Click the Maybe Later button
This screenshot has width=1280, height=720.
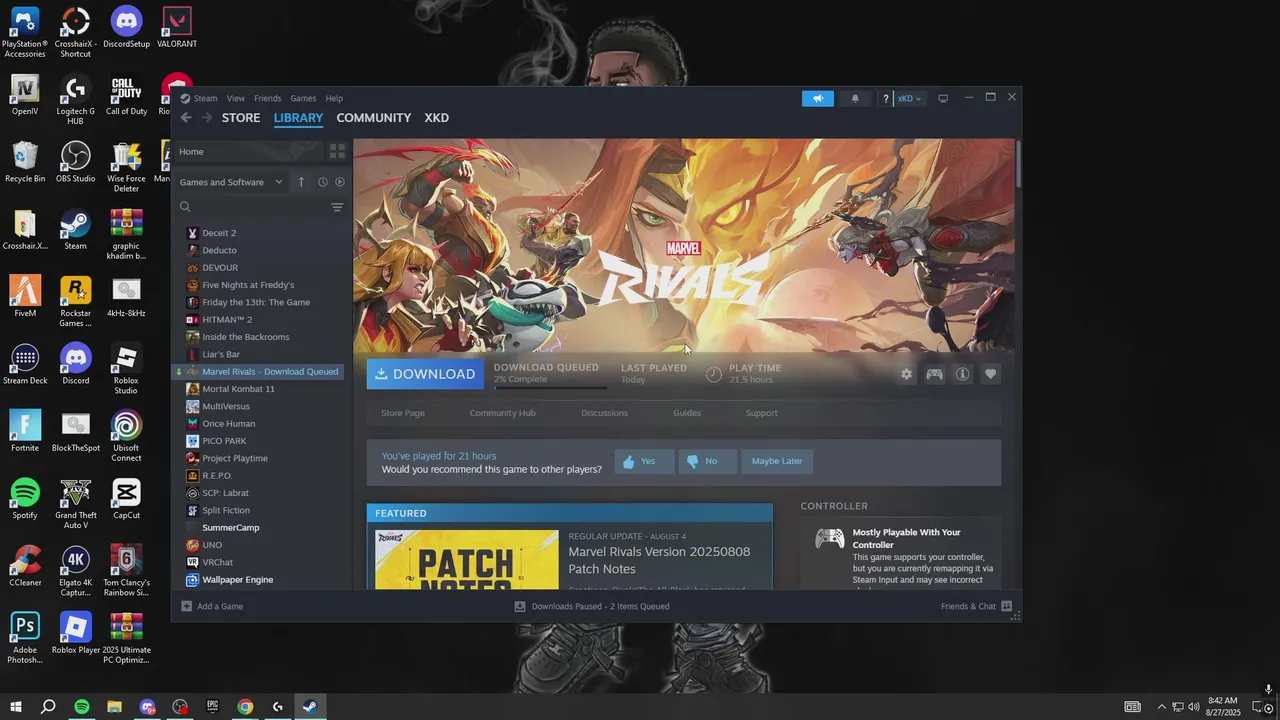point(777,461)
